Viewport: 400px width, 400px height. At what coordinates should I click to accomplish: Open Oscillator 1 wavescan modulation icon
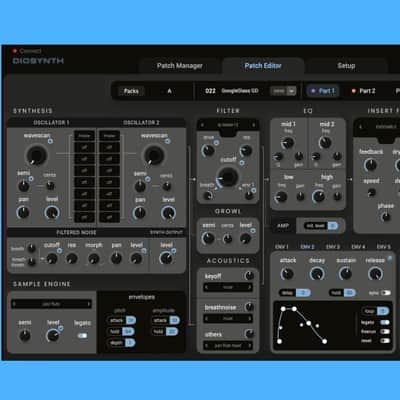[x=50, y=141]
